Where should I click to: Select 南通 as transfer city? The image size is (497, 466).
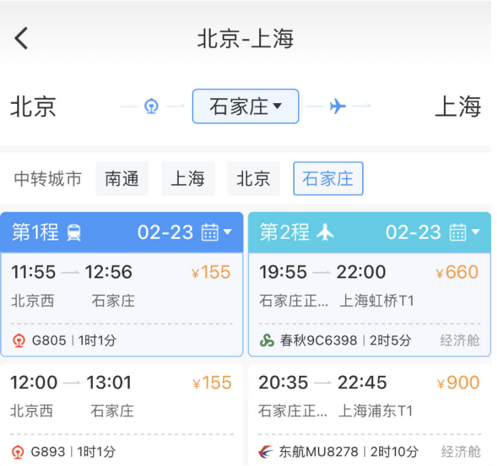point(122,178)
